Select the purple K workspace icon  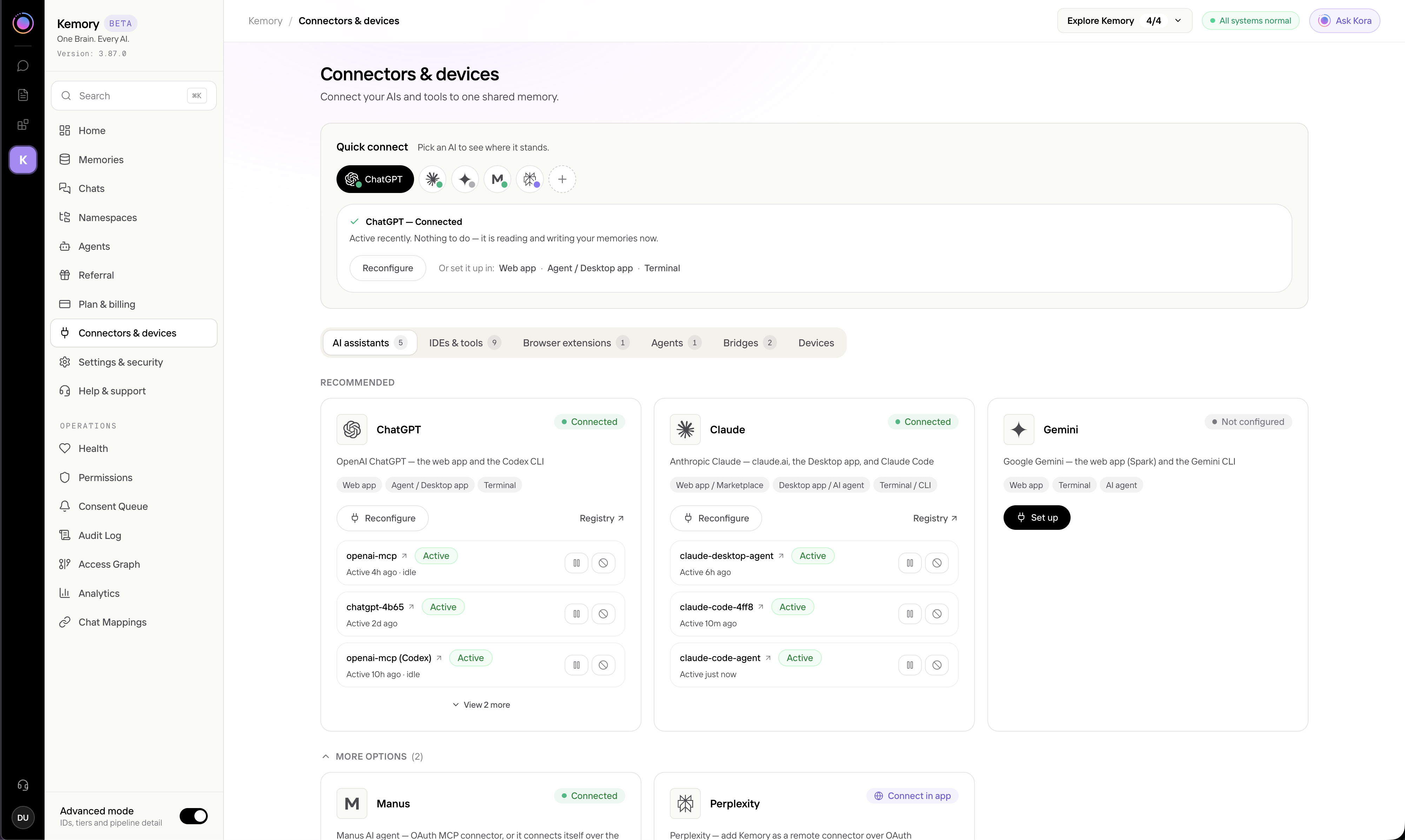coord(23,160)
